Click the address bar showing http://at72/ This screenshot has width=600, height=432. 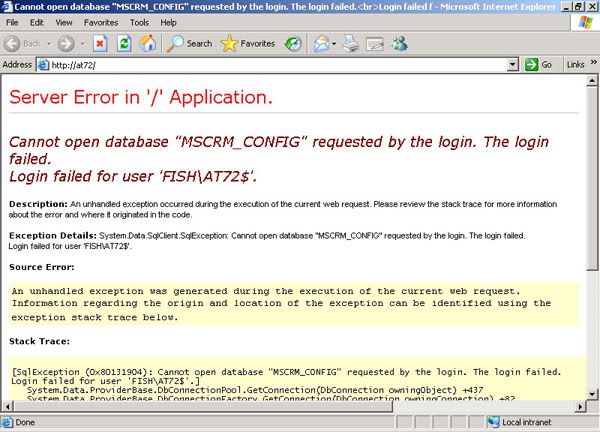click(x=278, y=65)
